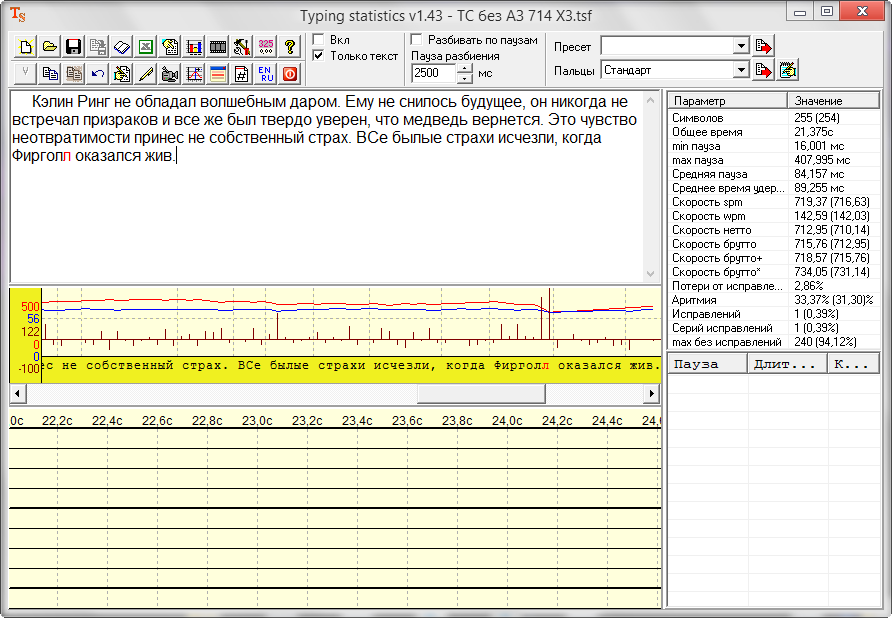
Task: Open the 'Пресет' dropdown list
Action: pyautogui.click(x=740, y=46)
